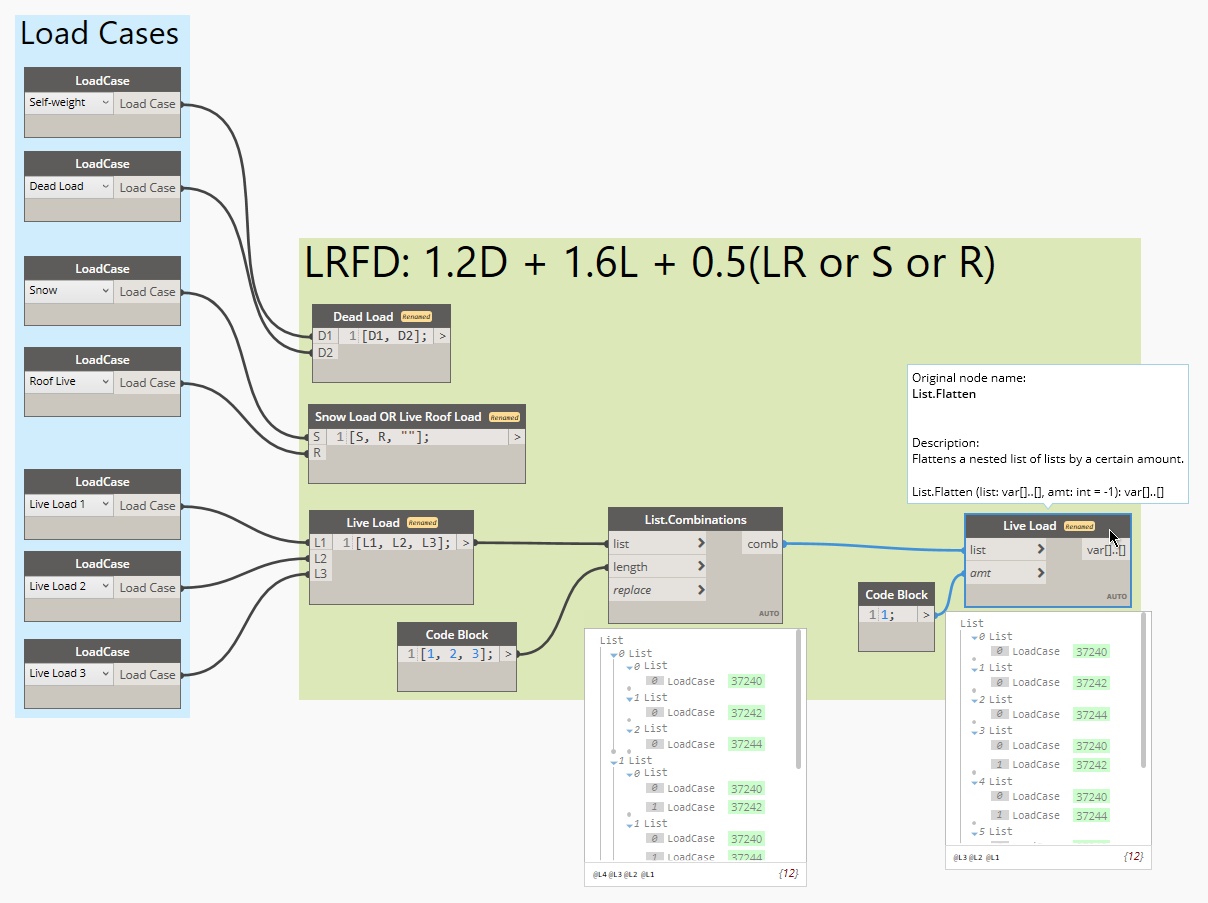Image resolution: width=1208 pixels, height=903 pixels.
Task: Click the flatten node amt port chevron
Action: coord(1041,573)
